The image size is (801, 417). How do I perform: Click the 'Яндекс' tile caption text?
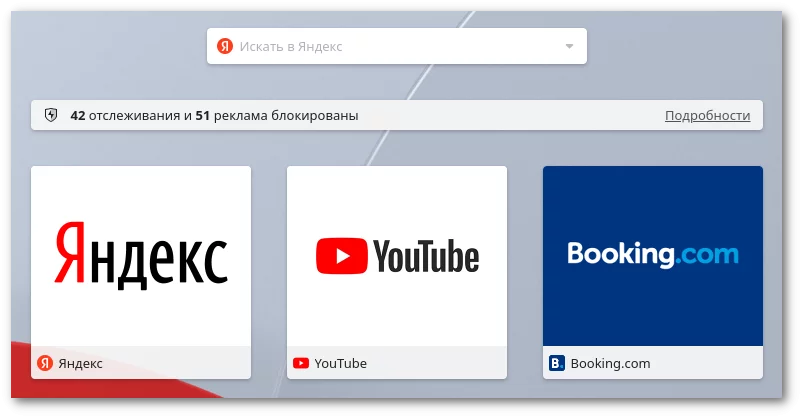(x=80, y=363)
